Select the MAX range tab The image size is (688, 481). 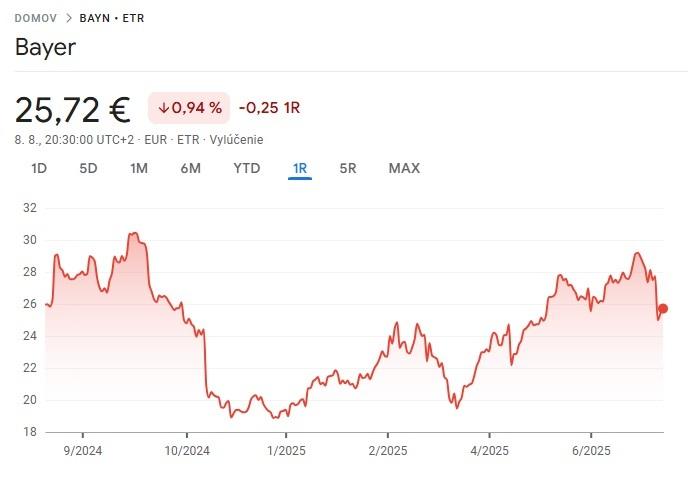[404, 168]
